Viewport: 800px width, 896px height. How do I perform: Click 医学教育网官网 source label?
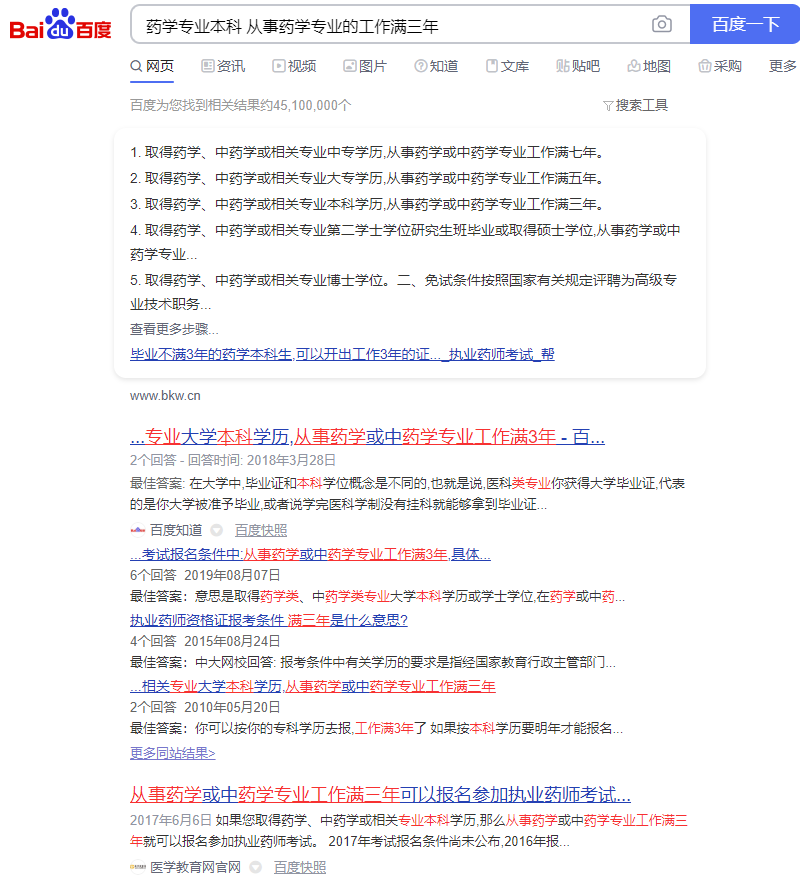coord(195,867)
